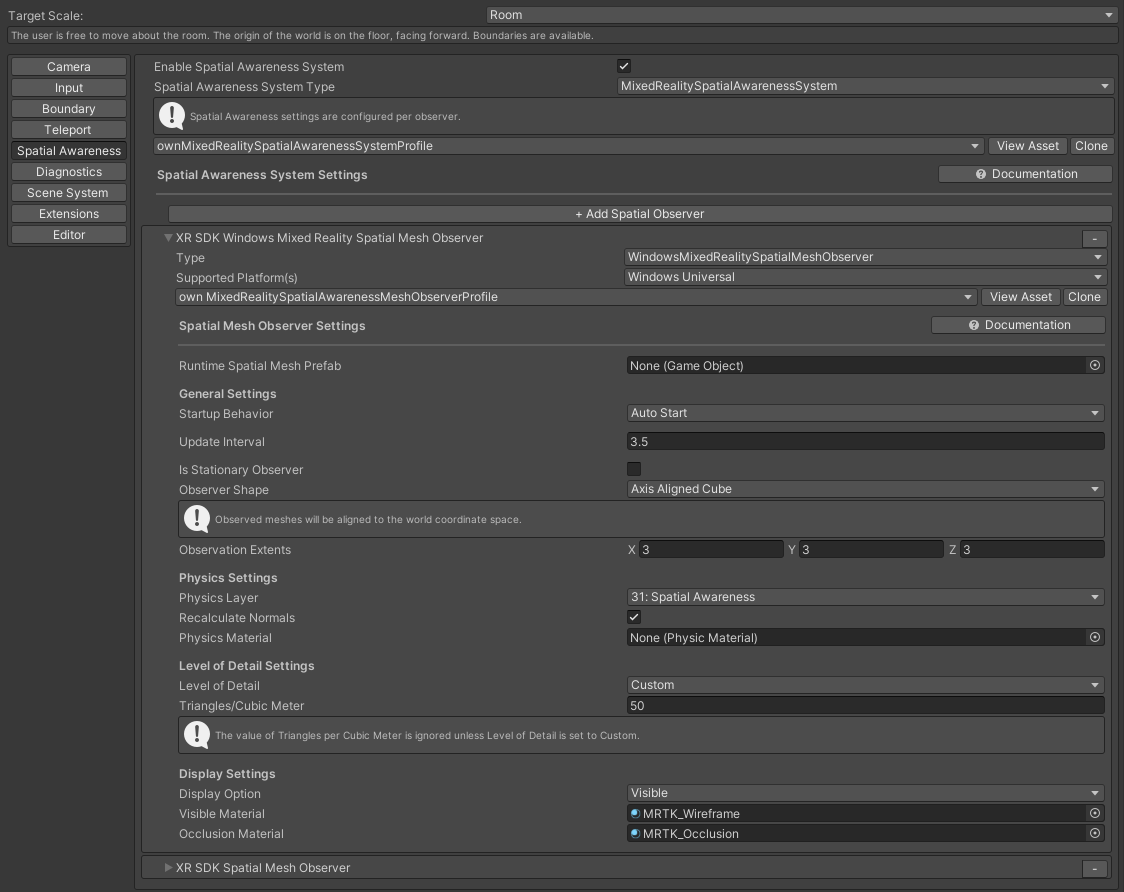Click object picker for Occlusion Material
The image size is (1124, 892).
pos(1095,833)
